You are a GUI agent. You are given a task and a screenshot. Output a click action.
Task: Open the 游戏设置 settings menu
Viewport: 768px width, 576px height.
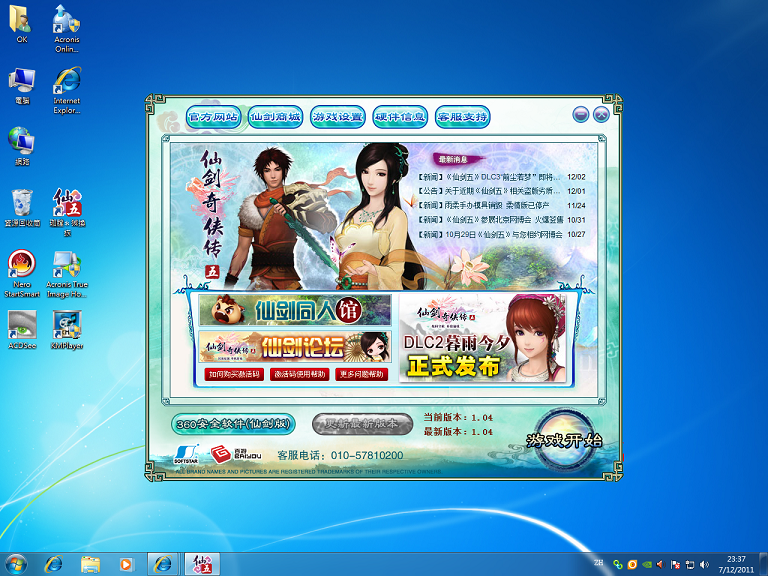tap(337, 117)
